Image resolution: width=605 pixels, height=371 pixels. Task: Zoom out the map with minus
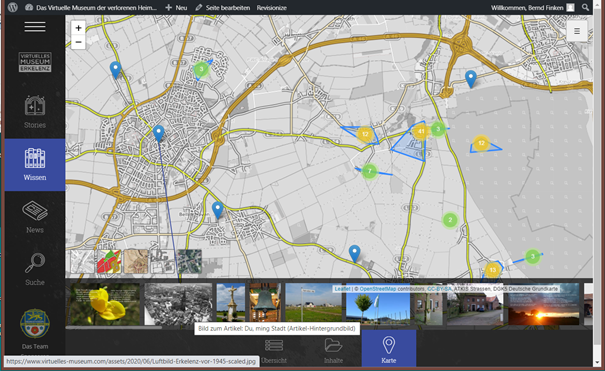[x=78, y=42]
